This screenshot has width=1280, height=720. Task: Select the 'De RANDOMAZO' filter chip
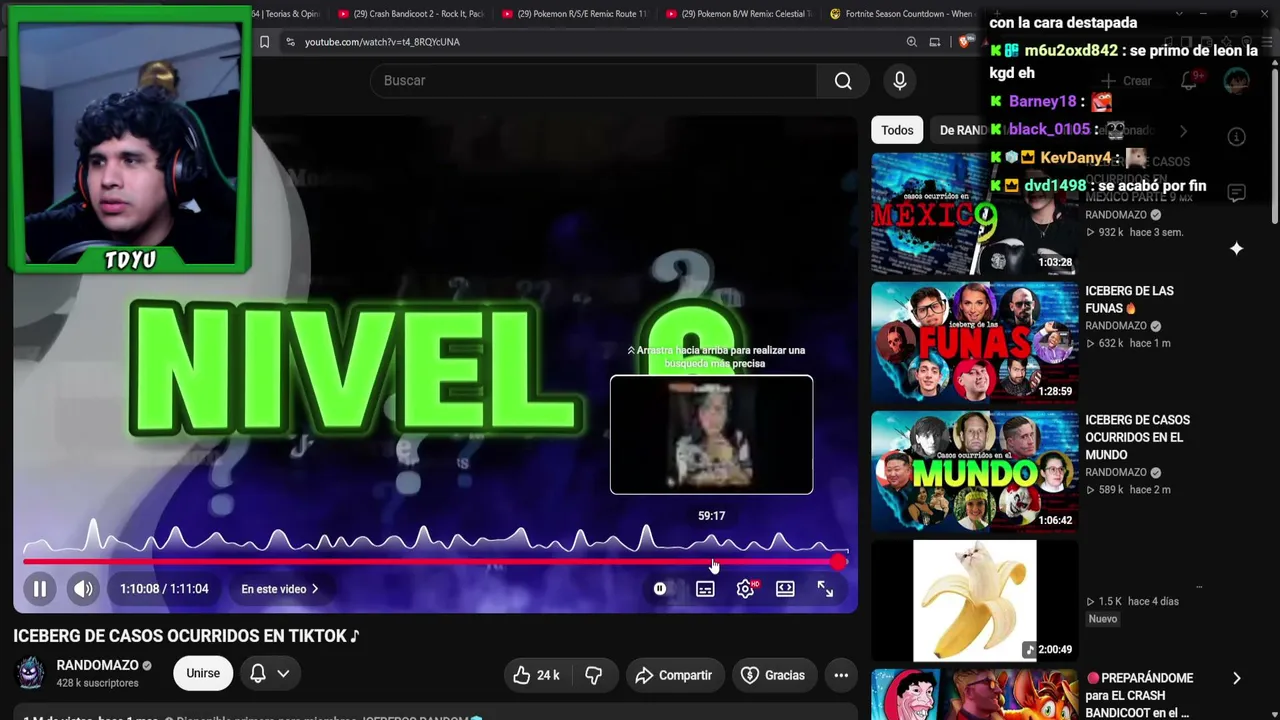965,130
